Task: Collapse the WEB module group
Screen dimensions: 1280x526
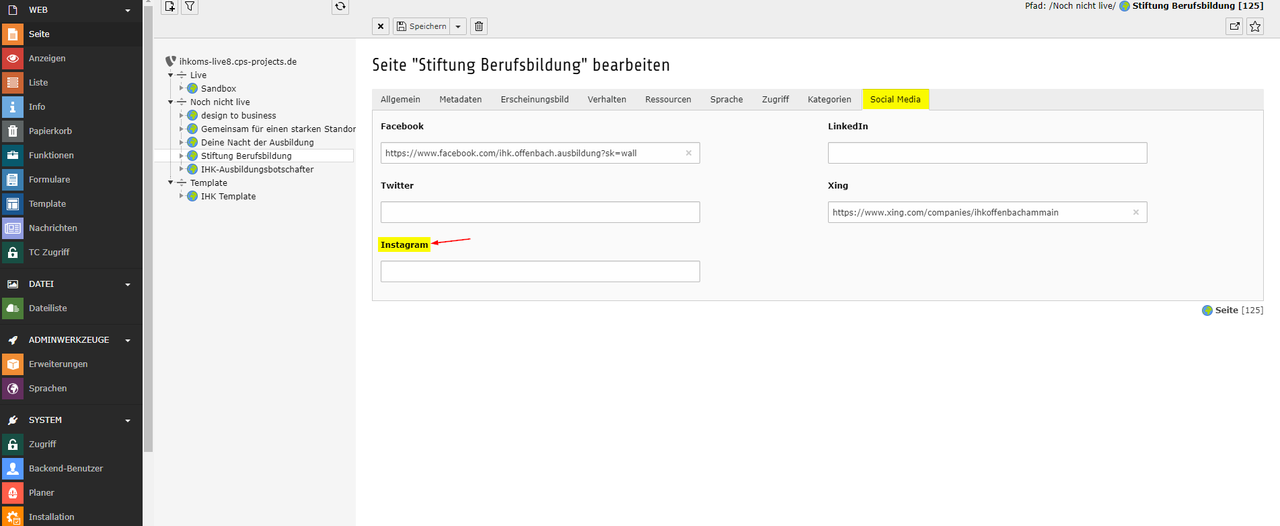Action: point(127,10)
